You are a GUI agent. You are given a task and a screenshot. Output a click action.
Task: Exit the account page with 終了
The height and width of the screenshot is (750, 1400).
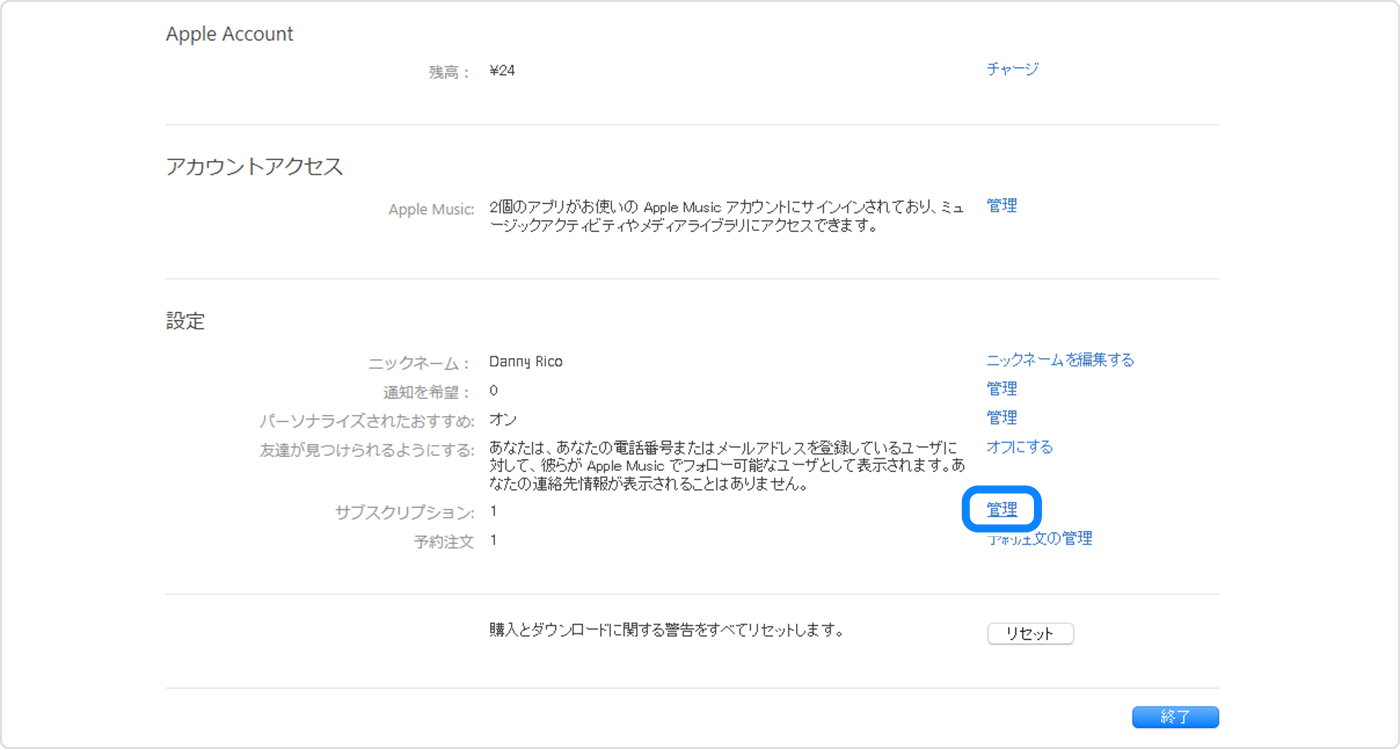click(x=1175, y=717)
